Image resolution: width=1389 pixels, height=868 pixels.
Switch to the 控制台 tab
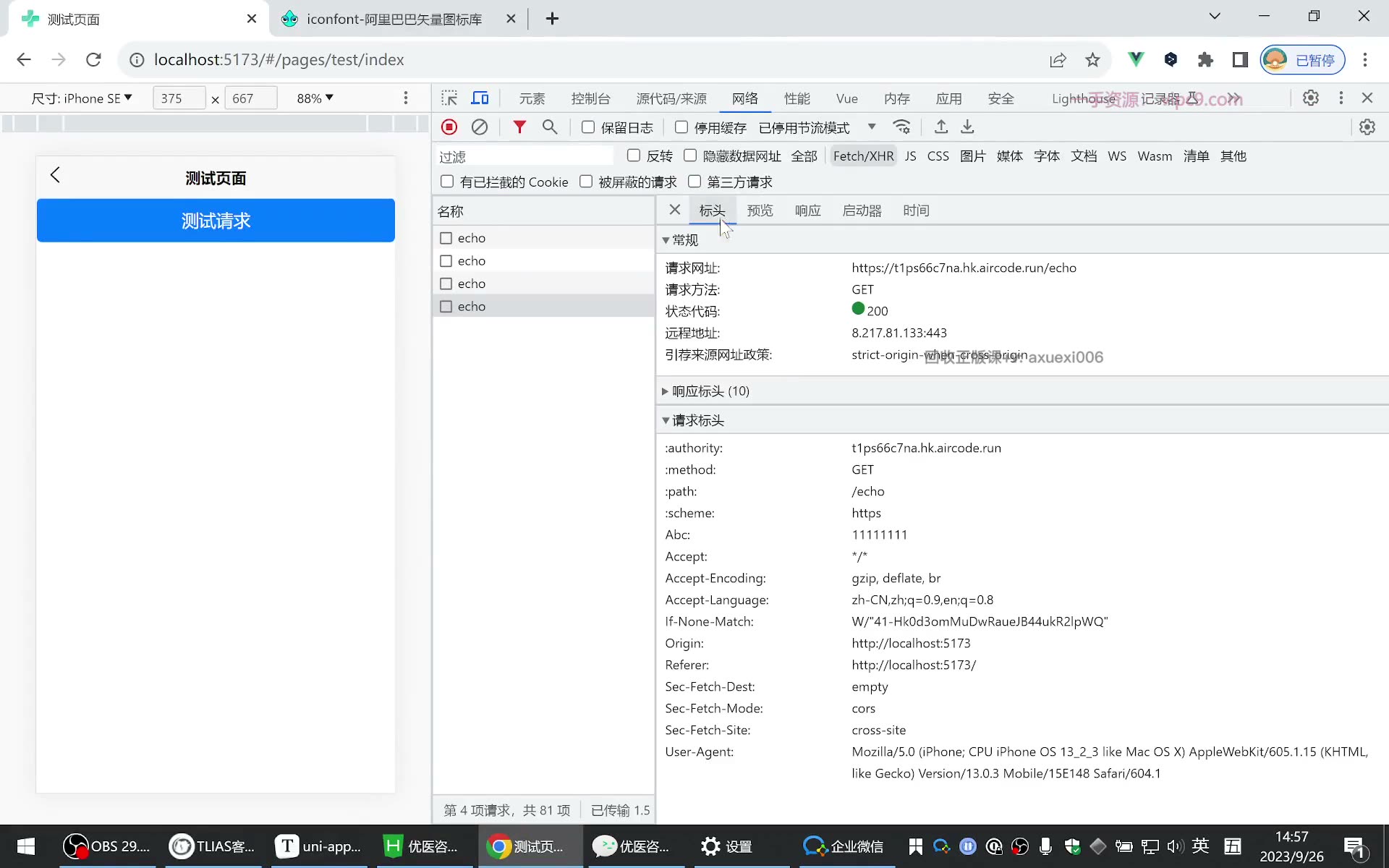tap(590, 98)
